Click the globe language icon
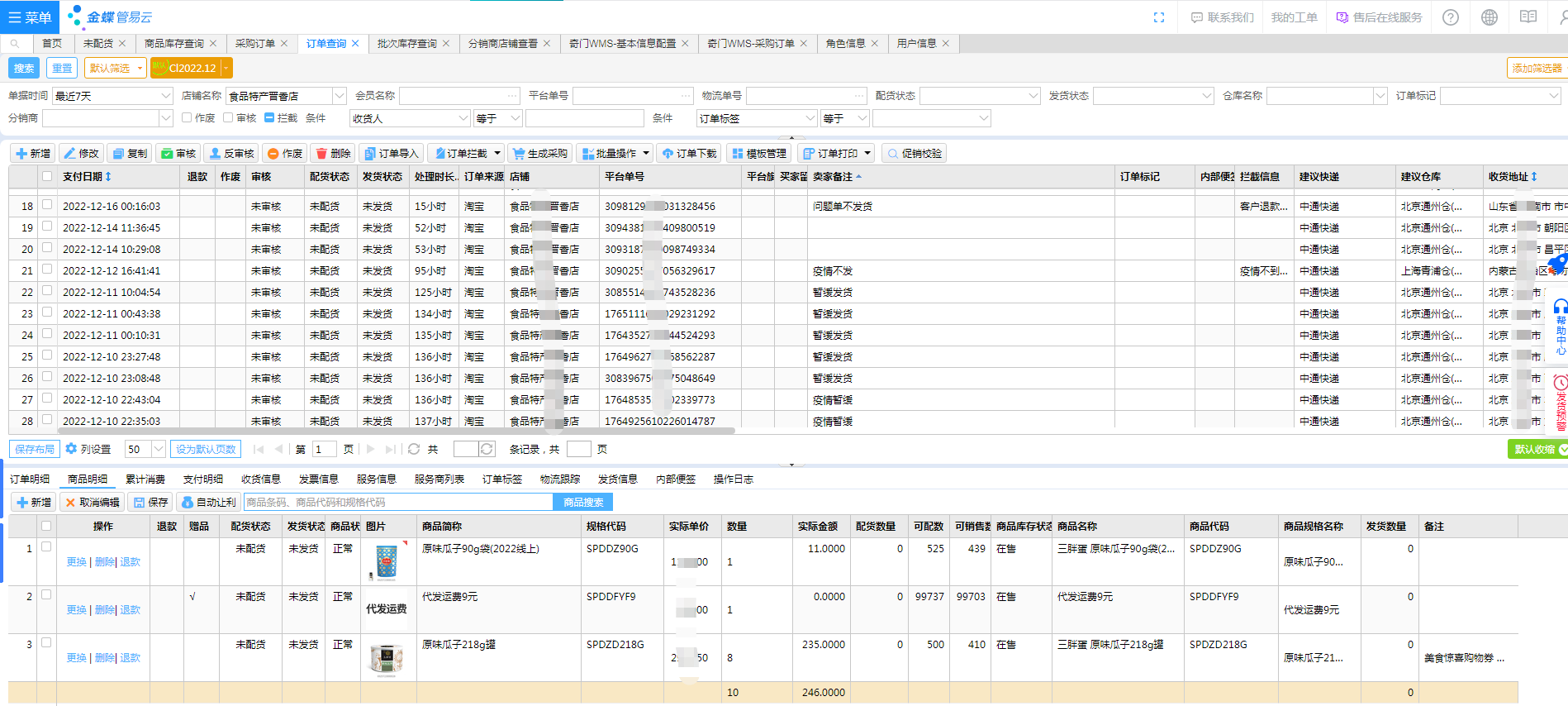 [x=1490, y=17]
